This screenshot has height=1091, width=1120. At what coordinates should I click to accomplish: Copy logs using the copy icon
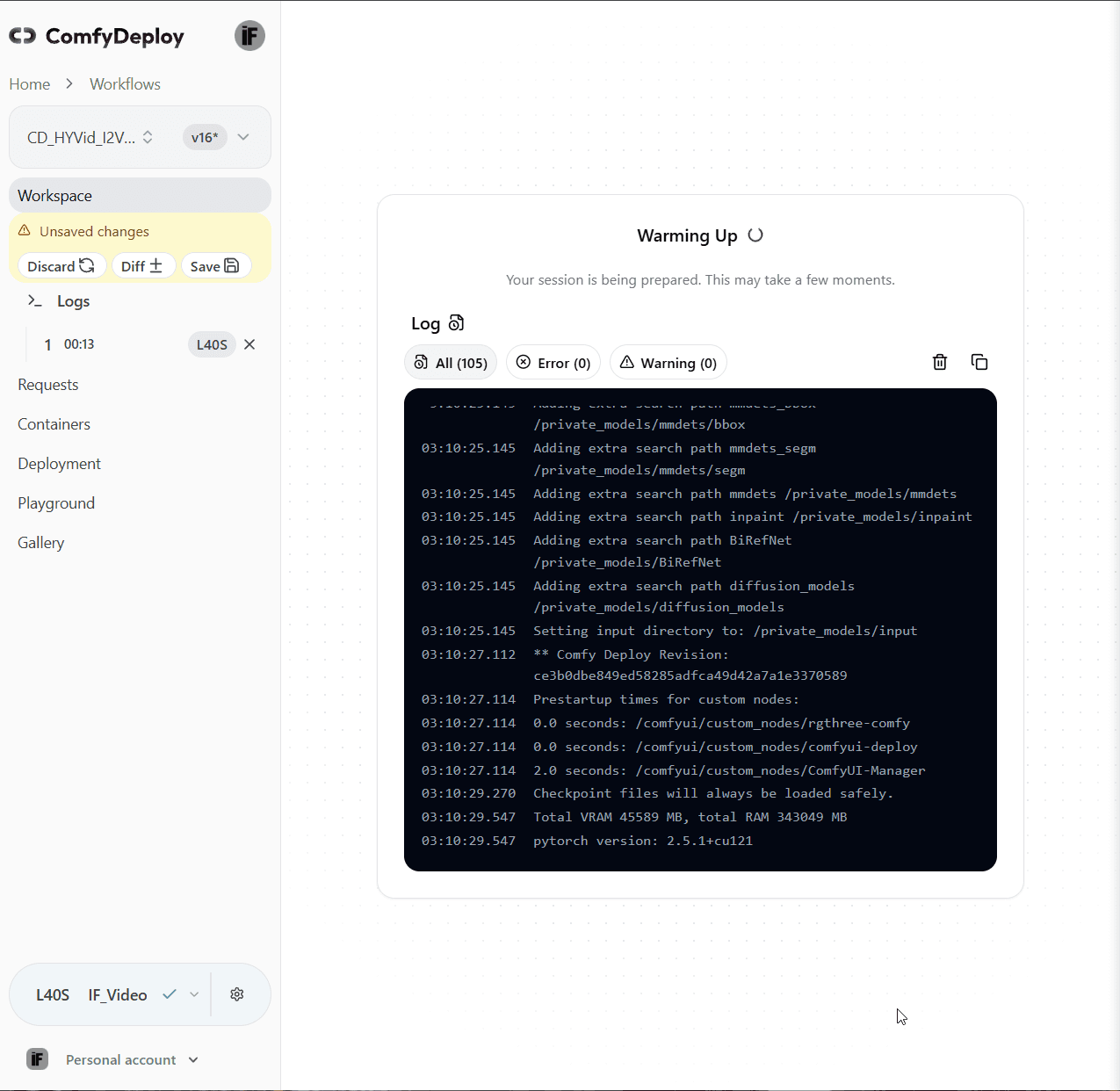coord(979,362)
